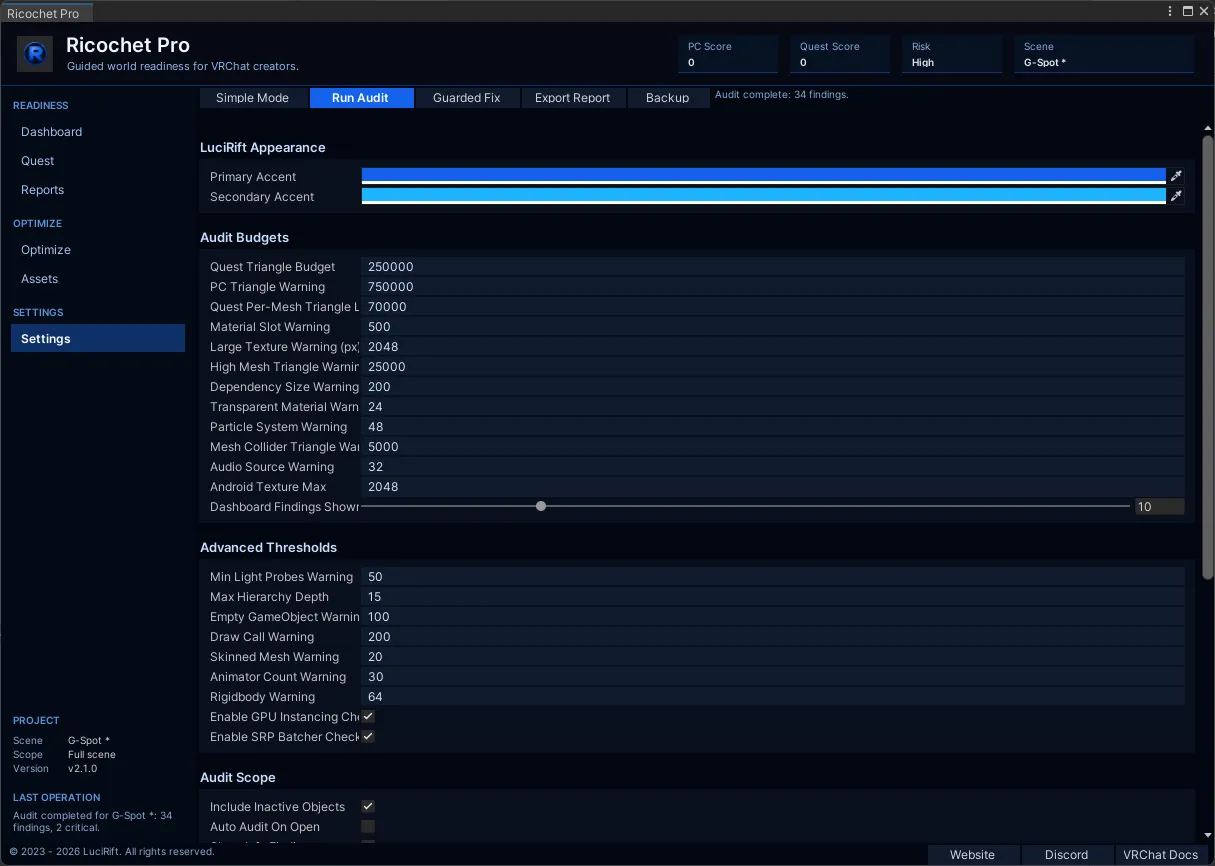Open the Backup option
Image resolution: width=1215 pixels, height=866 pixels.
(x=667, y=98)
